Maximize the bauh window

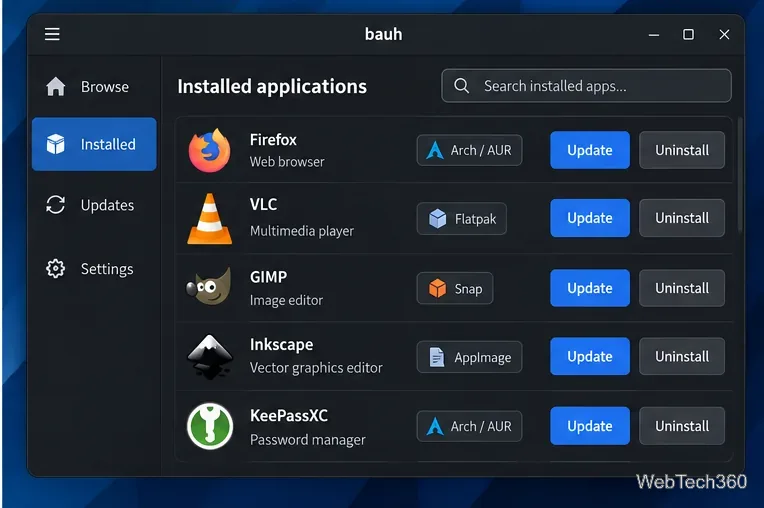(688, 34)
